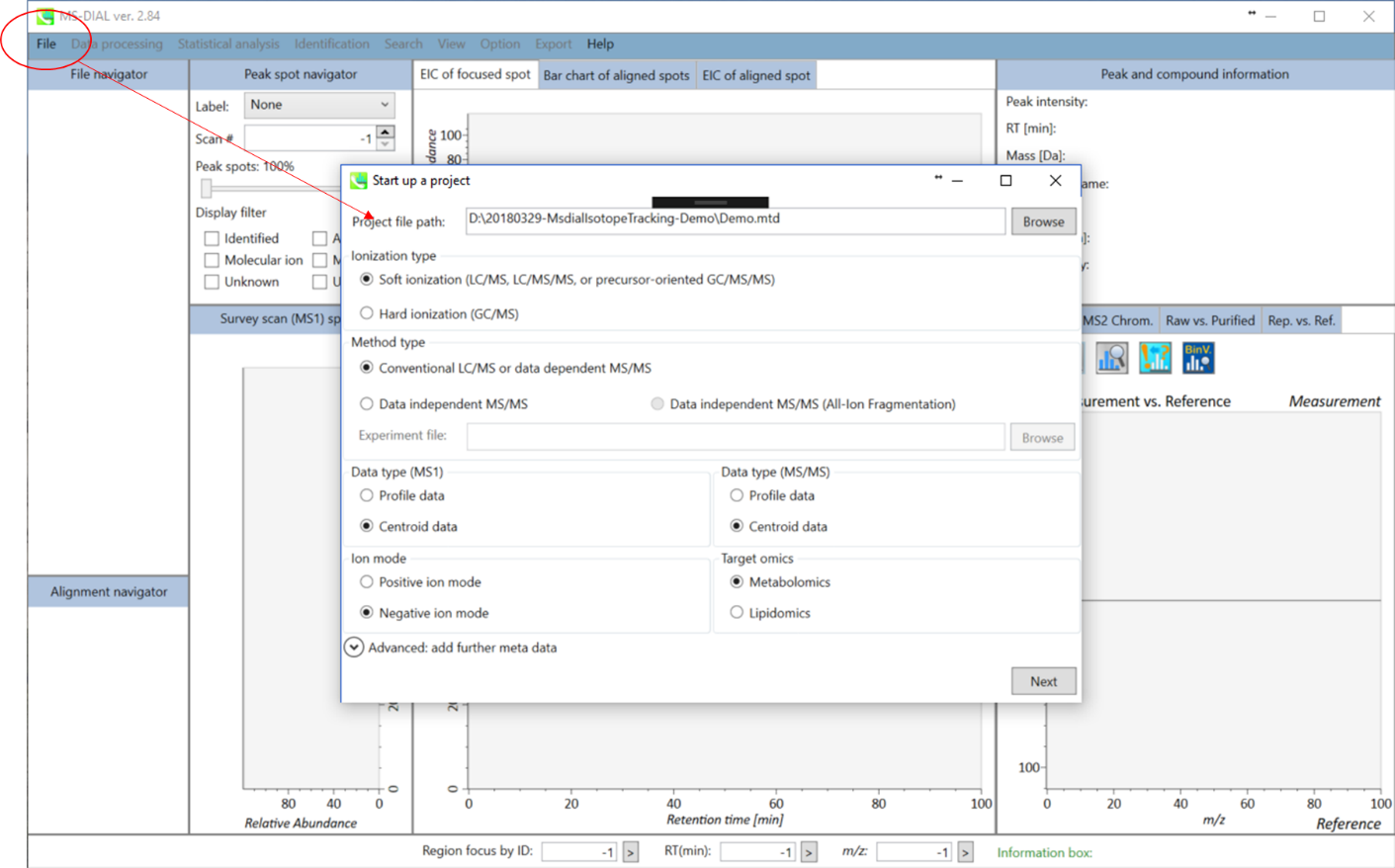
Task: Select Hard ionization (GC/MS) option
Action: (367, 313)
